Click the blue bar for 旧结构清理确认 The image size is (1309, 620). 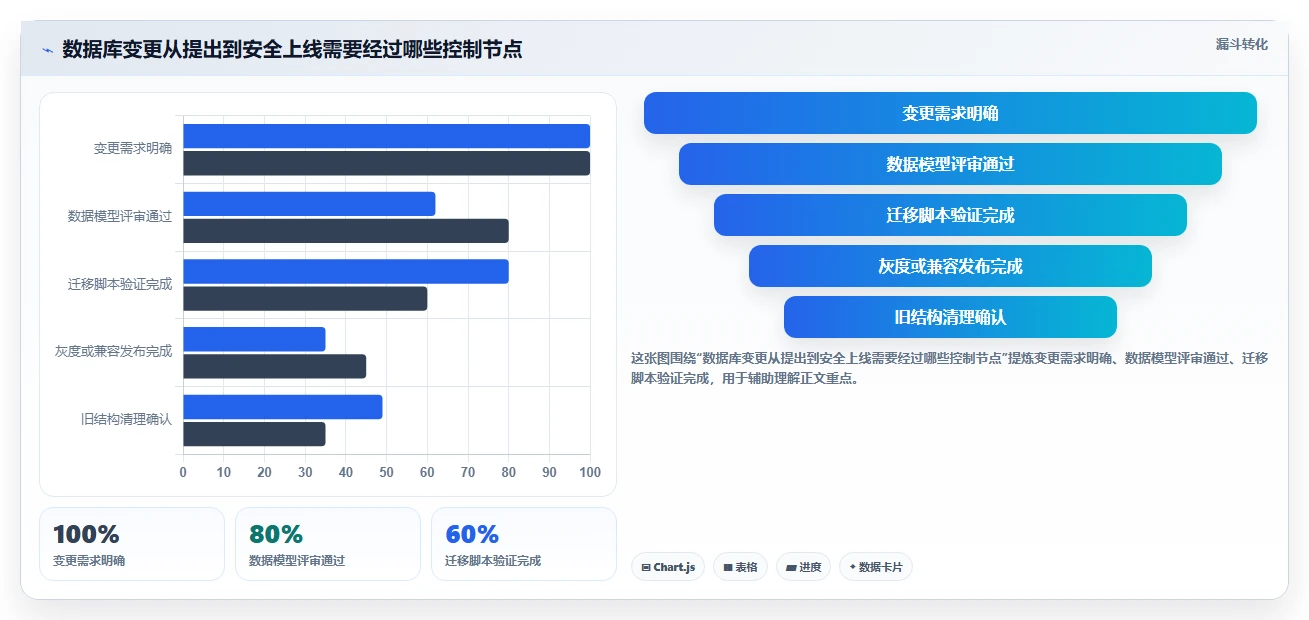283,407
